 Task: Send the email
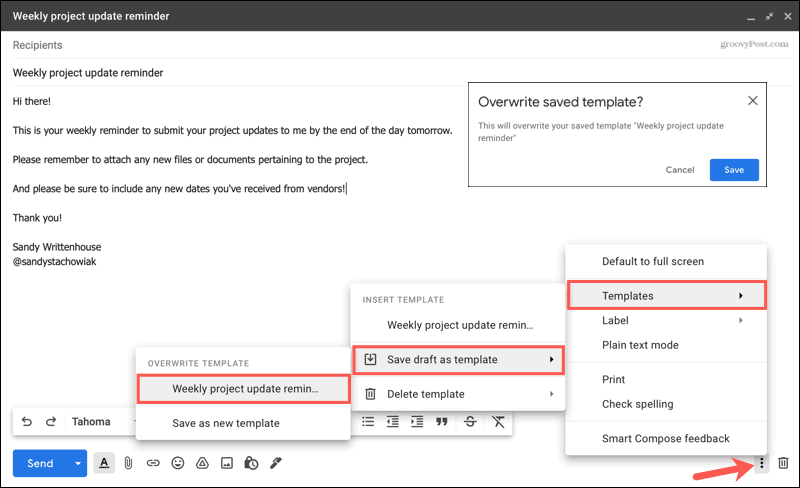pyautogui.click(x=40, y=463)
